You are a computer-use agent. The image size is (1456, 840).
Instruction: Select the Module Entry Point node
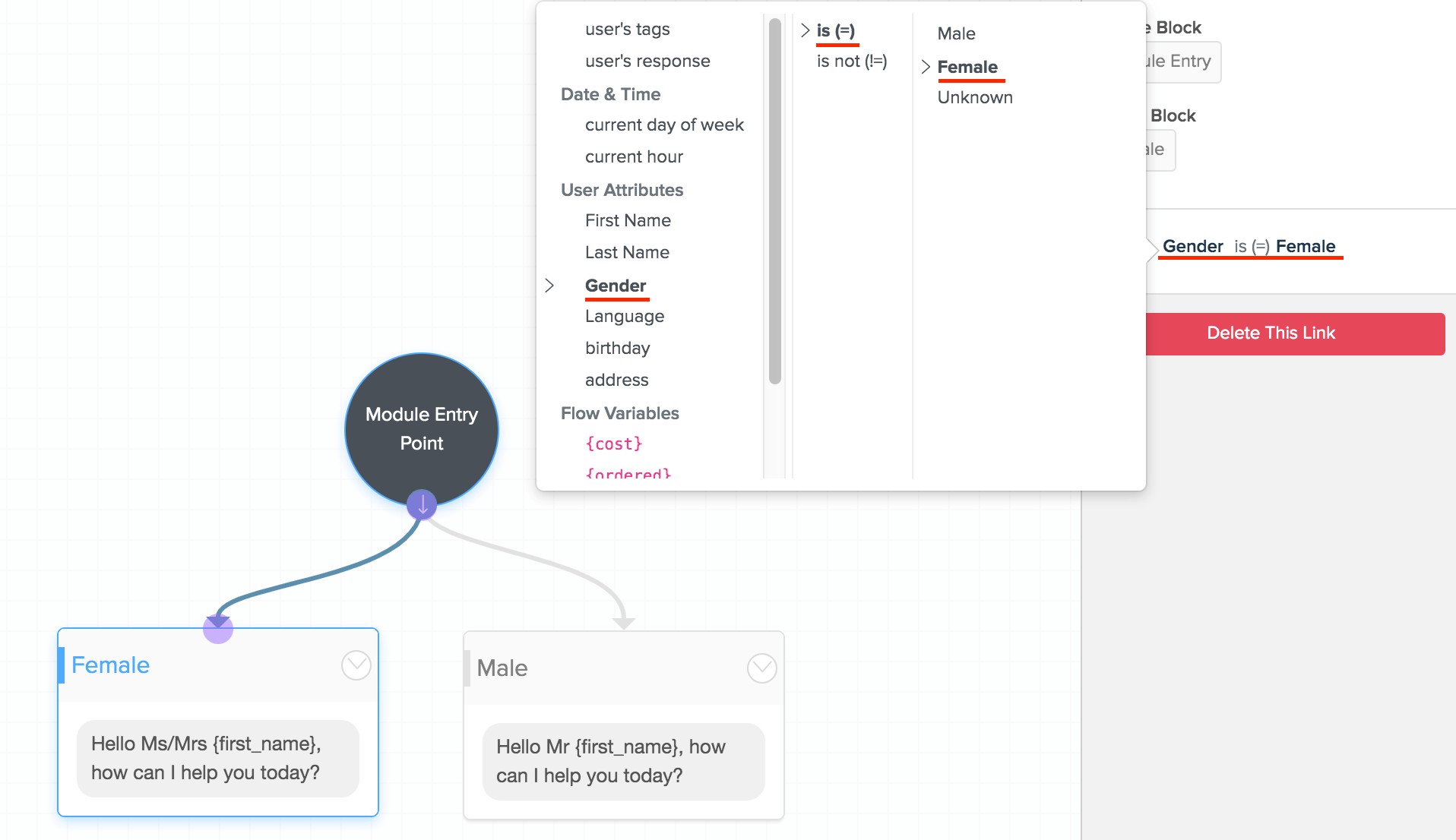422,429
